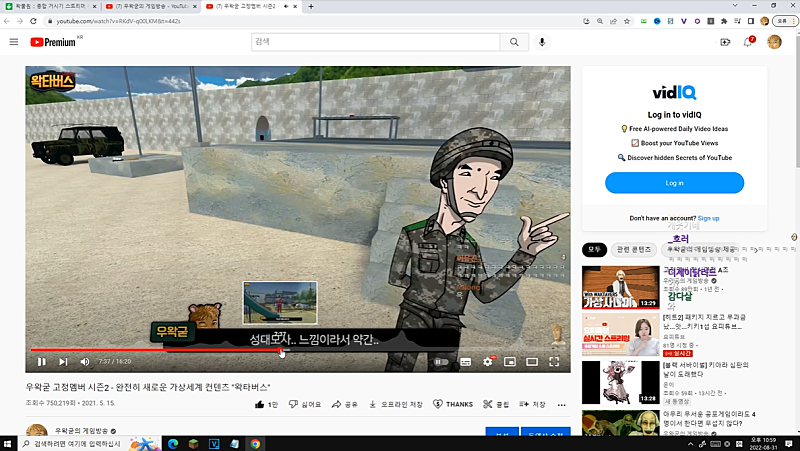Switch to miniplayer mode

pyautogui.click(x=510, y=362)
